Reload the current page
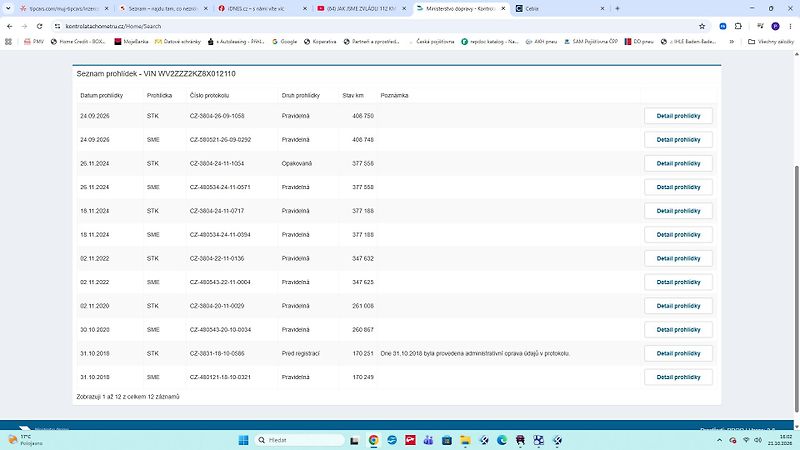 [x=39, y=26]
